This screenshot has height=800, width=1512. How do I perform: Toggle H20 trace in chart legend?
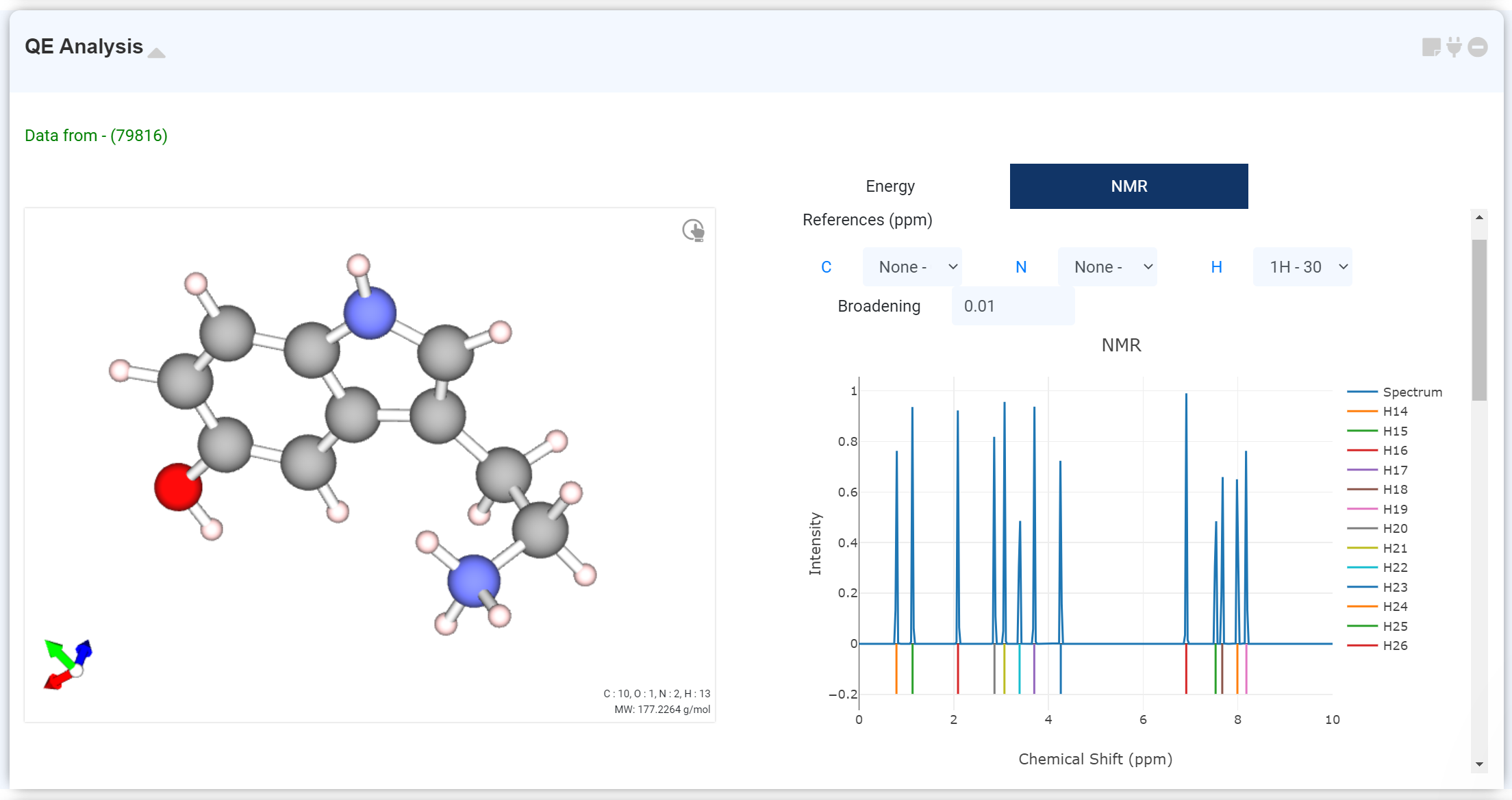point(1394,528)
